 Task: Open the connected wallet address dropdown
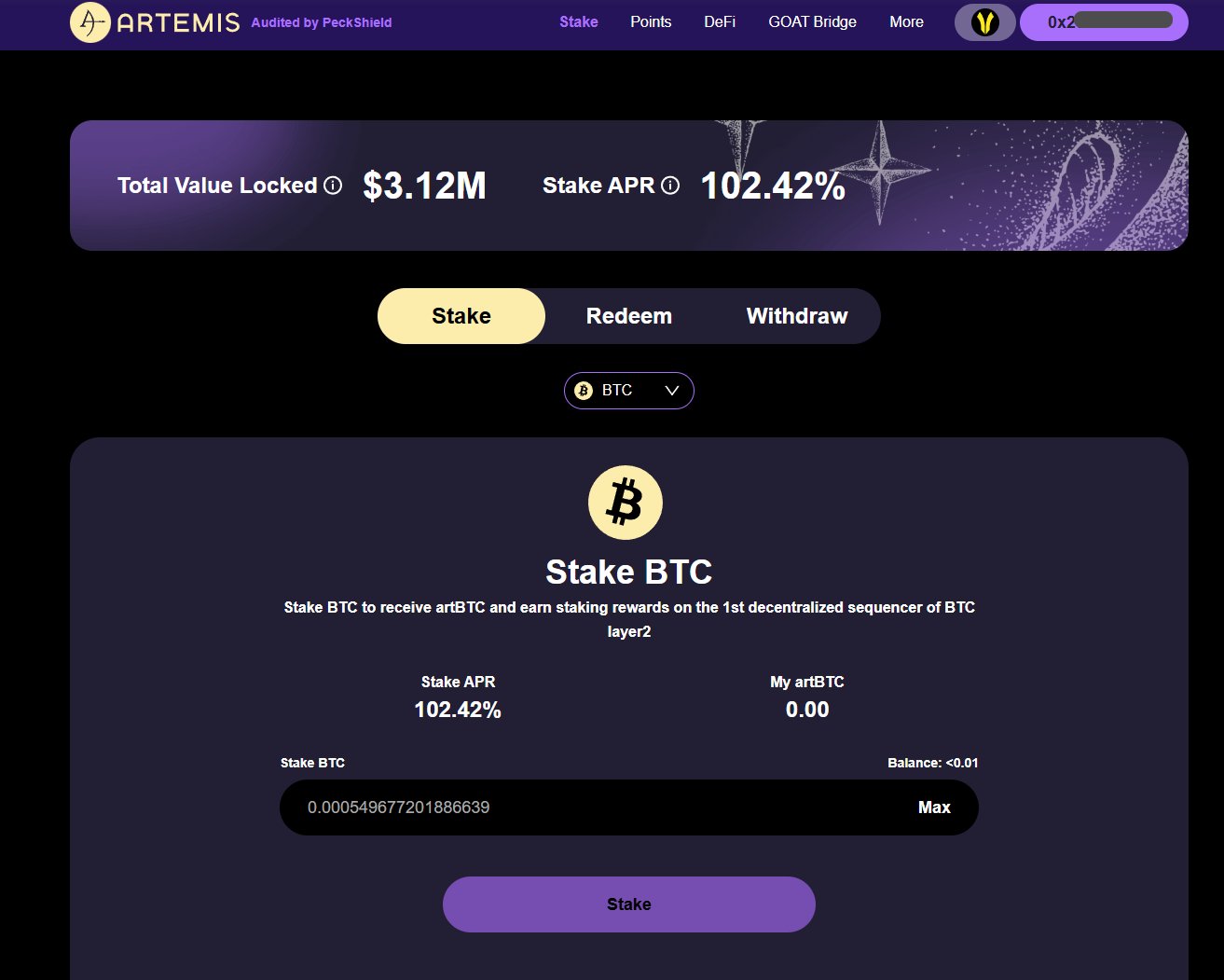click(x=1103, y=21)
